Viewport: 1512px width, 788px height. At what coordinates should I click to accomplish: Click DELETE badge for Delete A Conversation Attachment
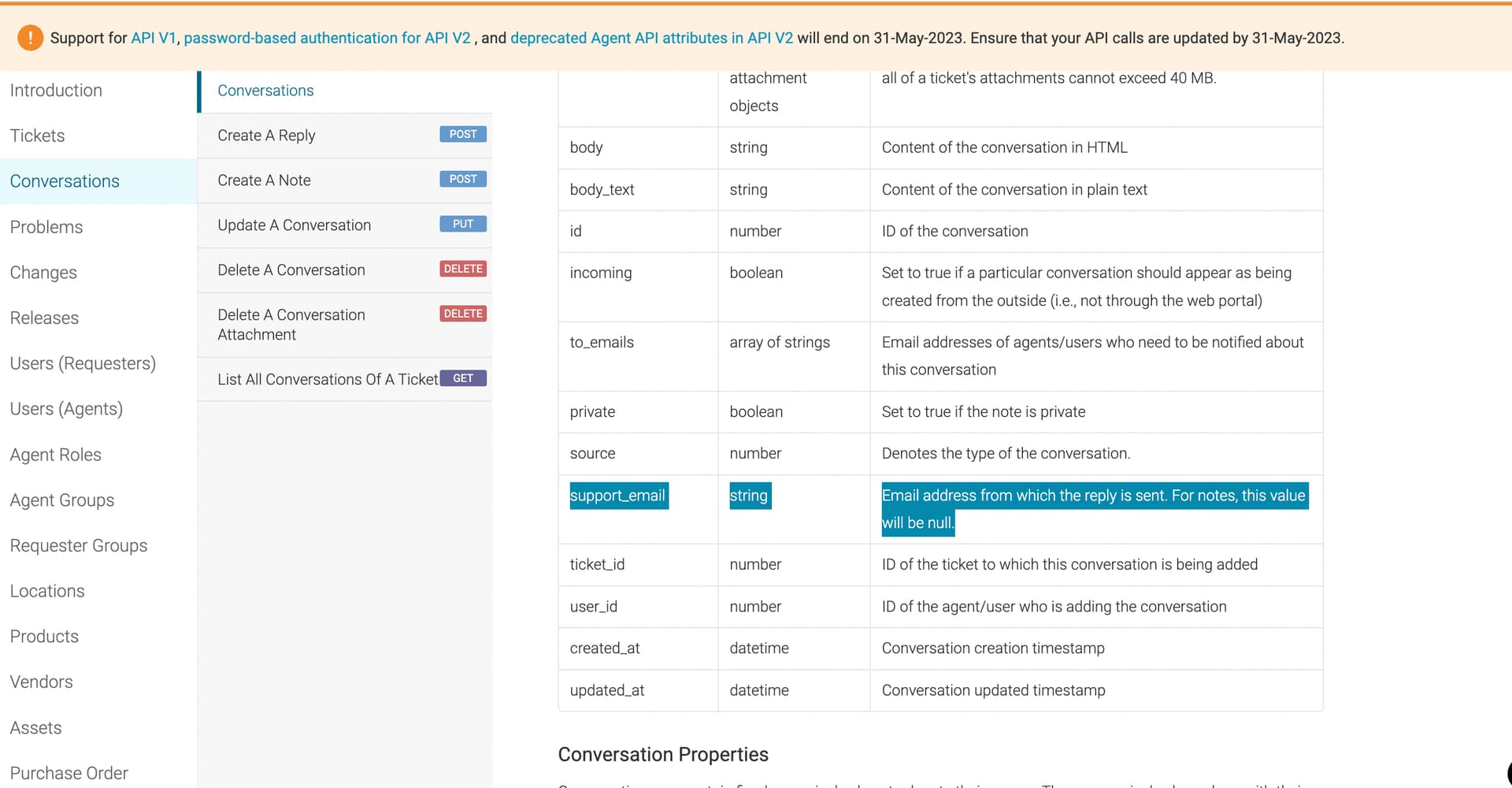pyautogui.click(x=463, y=314)
